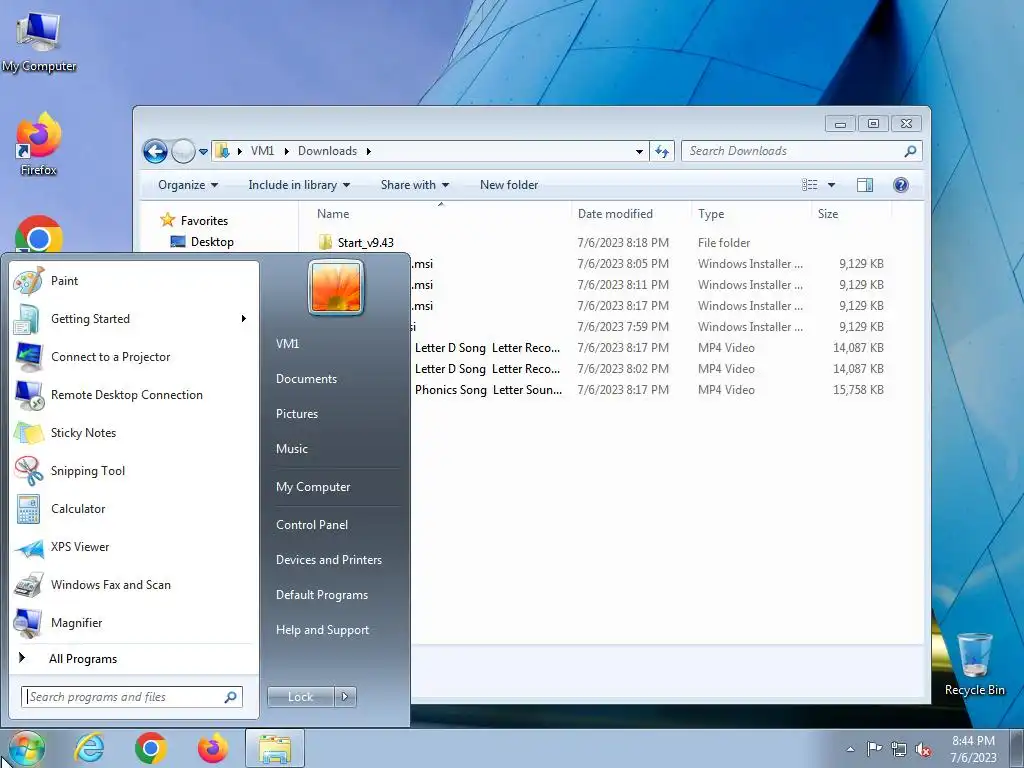Launch Sticky Notes
Image resolution: width=1024 pixels, height=768 pixels.
[x=134, y=432]
